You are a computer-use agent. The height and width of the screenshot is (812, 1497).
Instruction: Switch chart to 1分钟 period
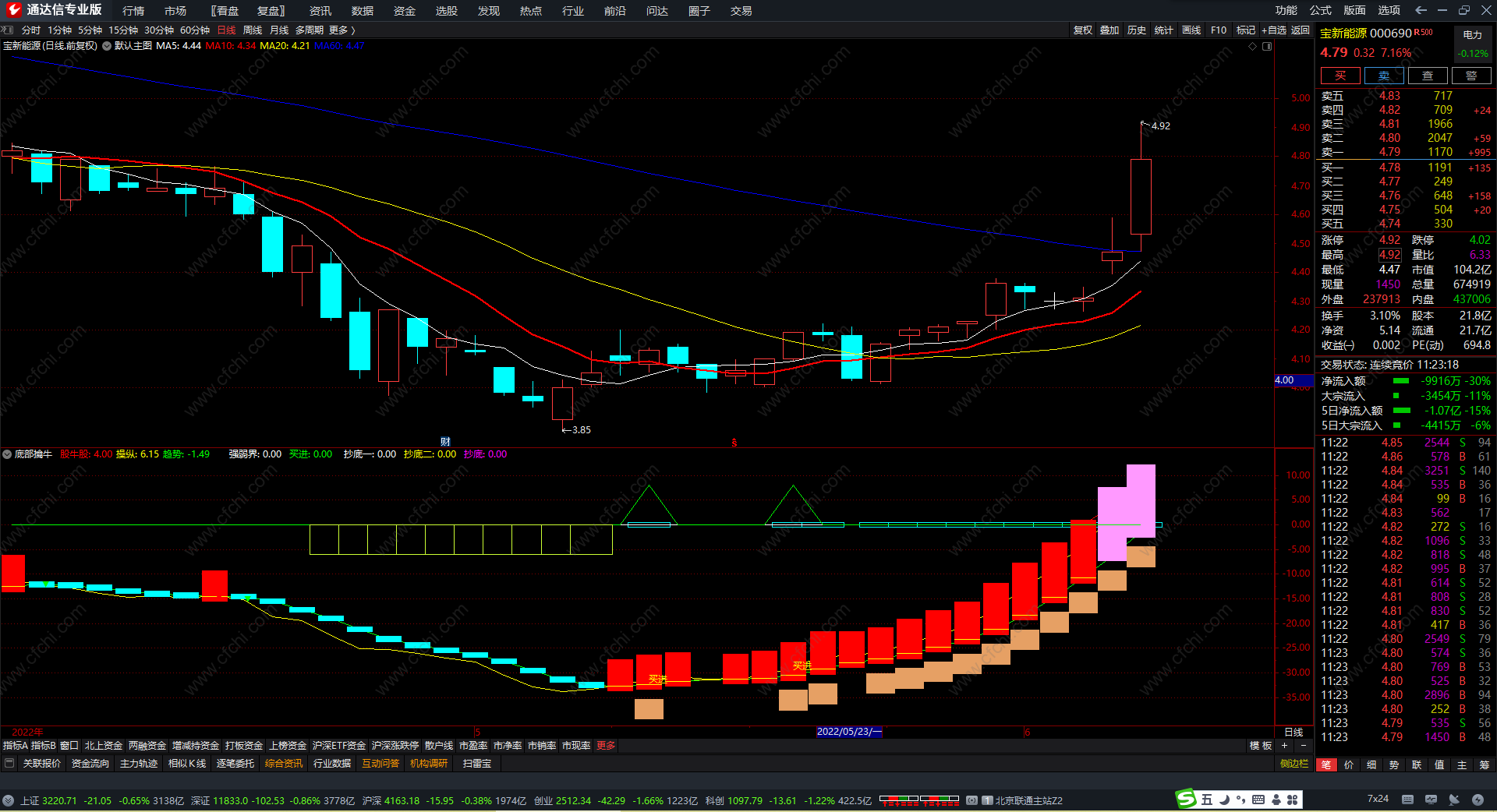[x=59, y=30]
